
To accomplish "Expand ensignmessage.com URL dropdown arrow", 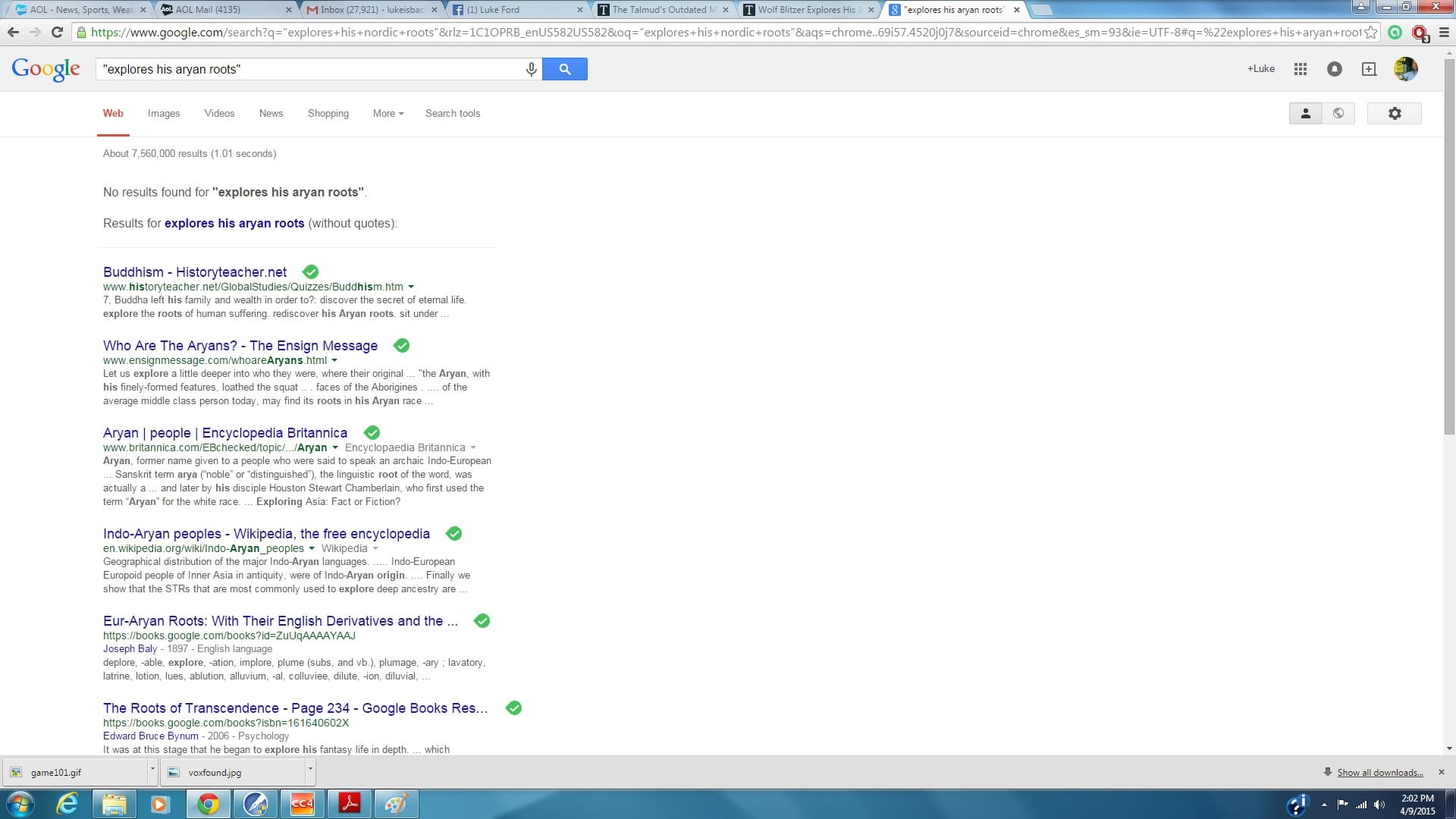I will coord(334,360).
